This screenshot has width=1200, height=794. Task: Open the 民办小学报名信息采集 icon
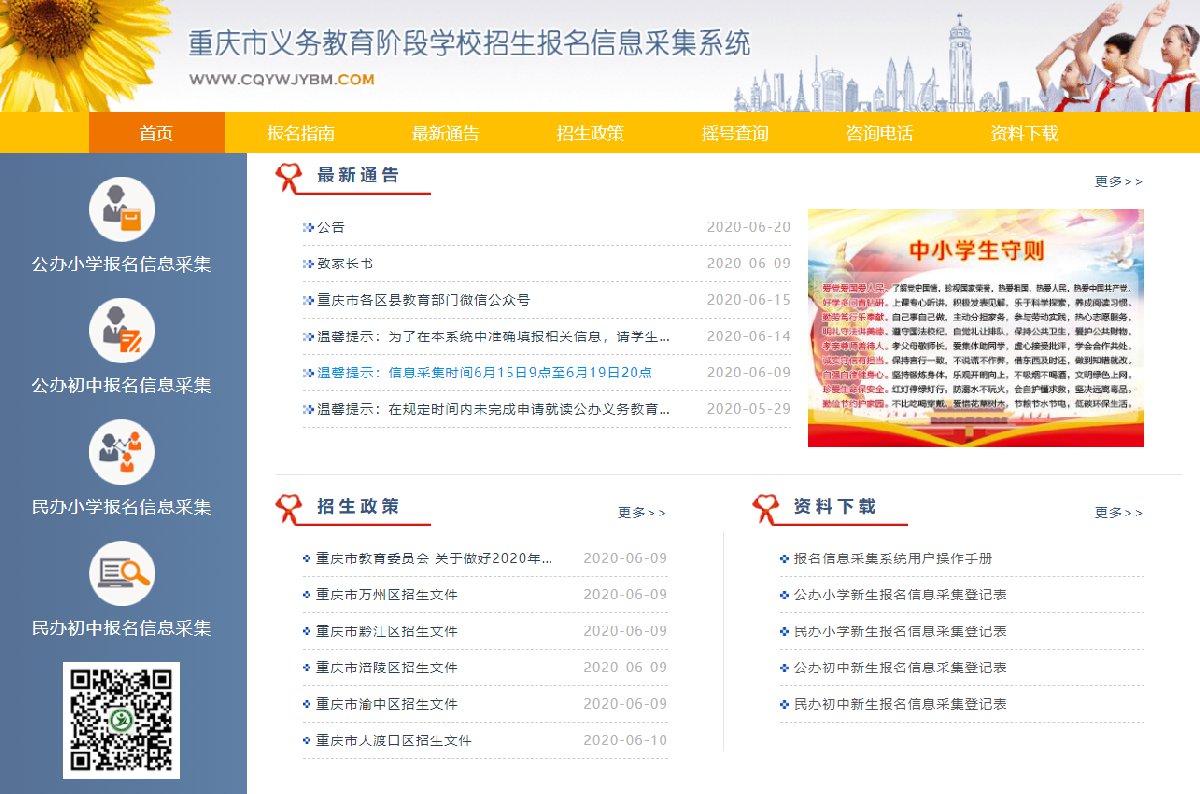point(122,452)
